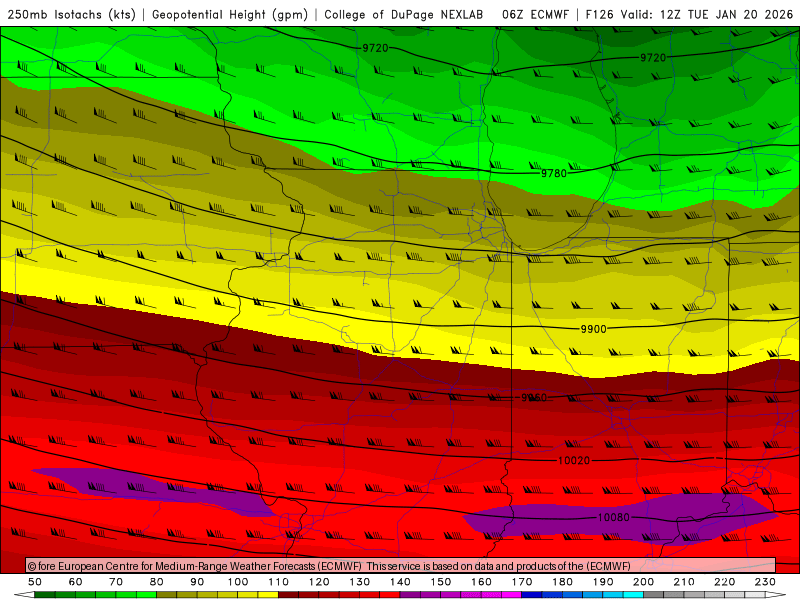
Task: Click the legend value 90
Action: [x=197, y=582]
